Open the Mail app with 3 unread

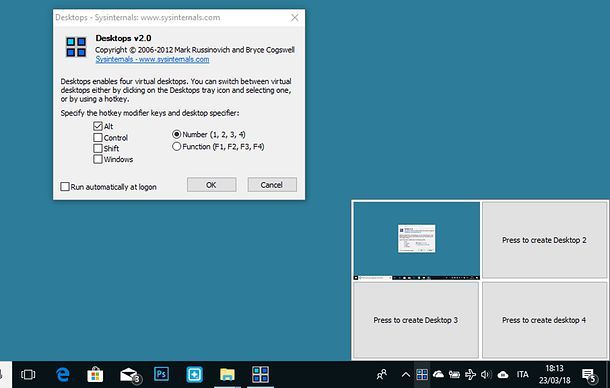(130, 375)
